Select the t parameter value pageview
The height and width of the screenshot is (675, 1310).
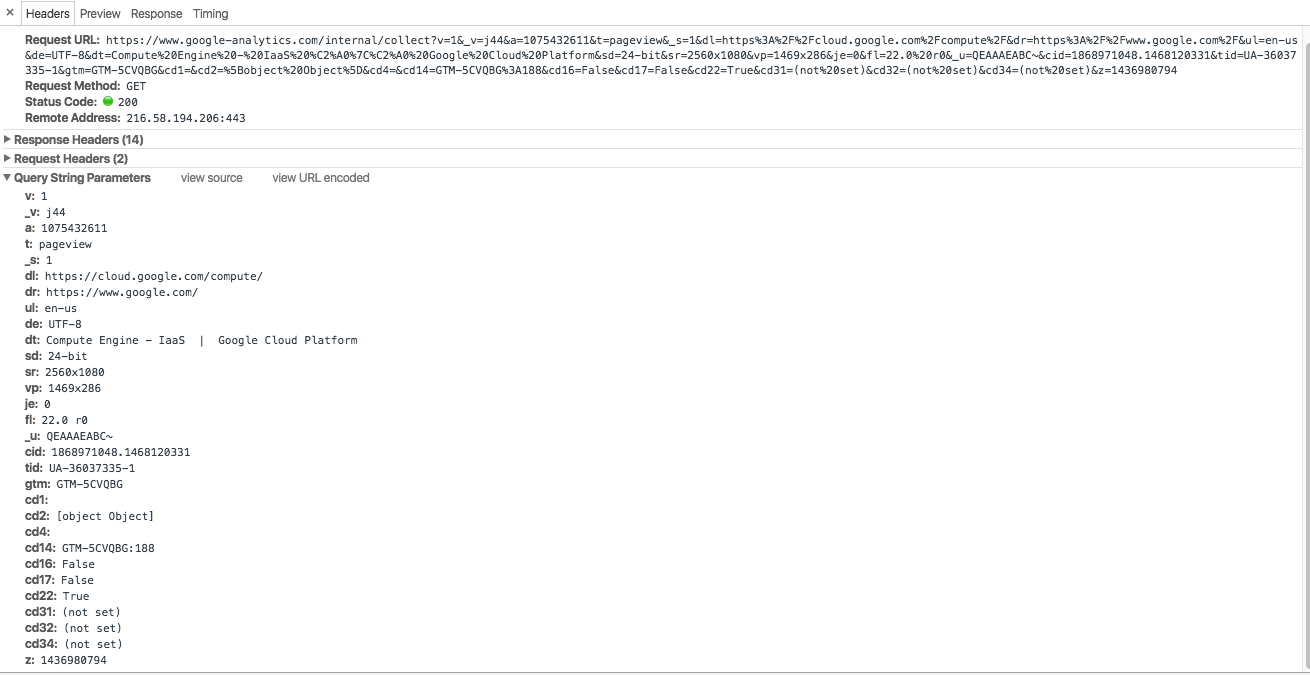pos(65,244)
